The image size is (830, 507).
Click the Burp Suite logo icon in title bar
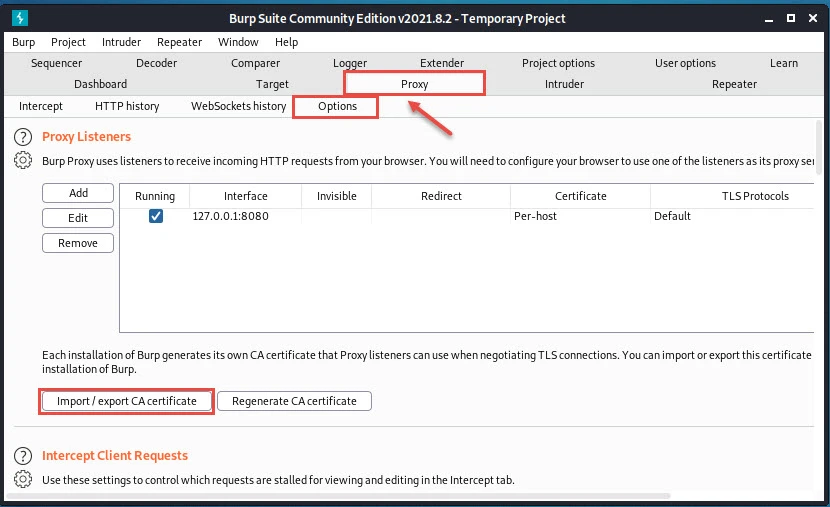(20, 18)
